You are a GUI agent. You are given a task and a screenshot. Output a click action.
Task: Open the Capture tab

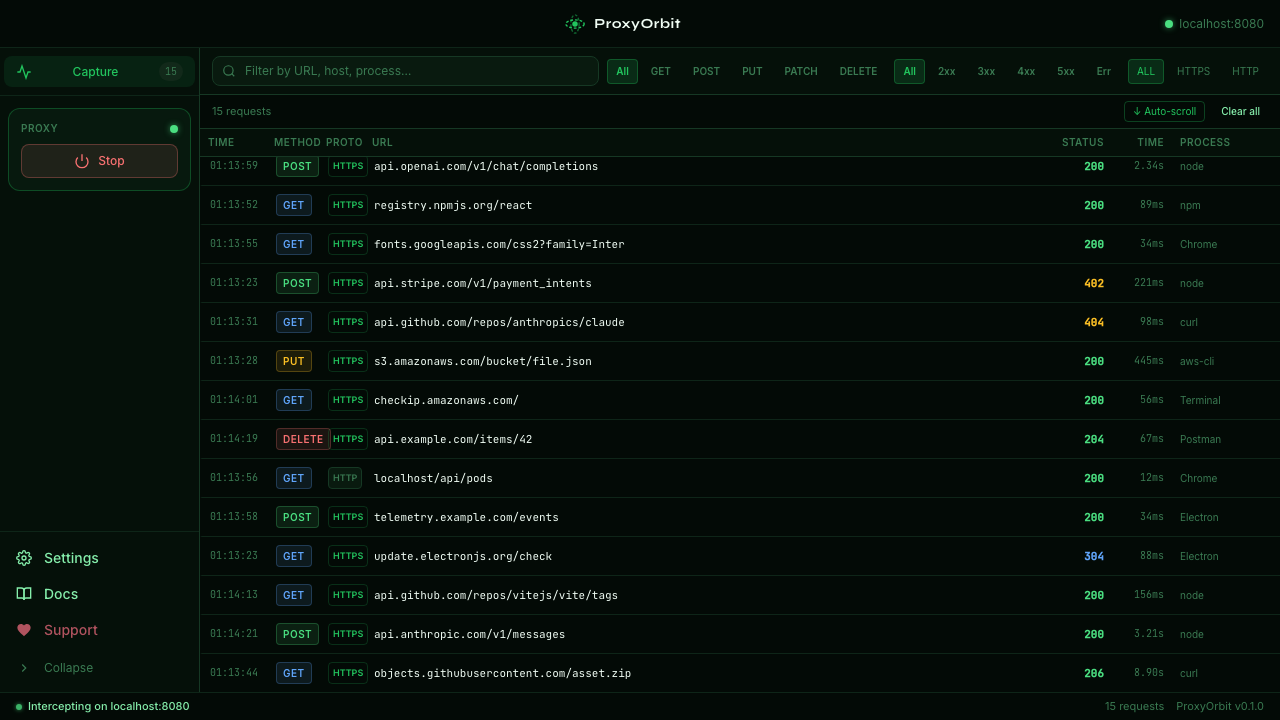[99, 72]
